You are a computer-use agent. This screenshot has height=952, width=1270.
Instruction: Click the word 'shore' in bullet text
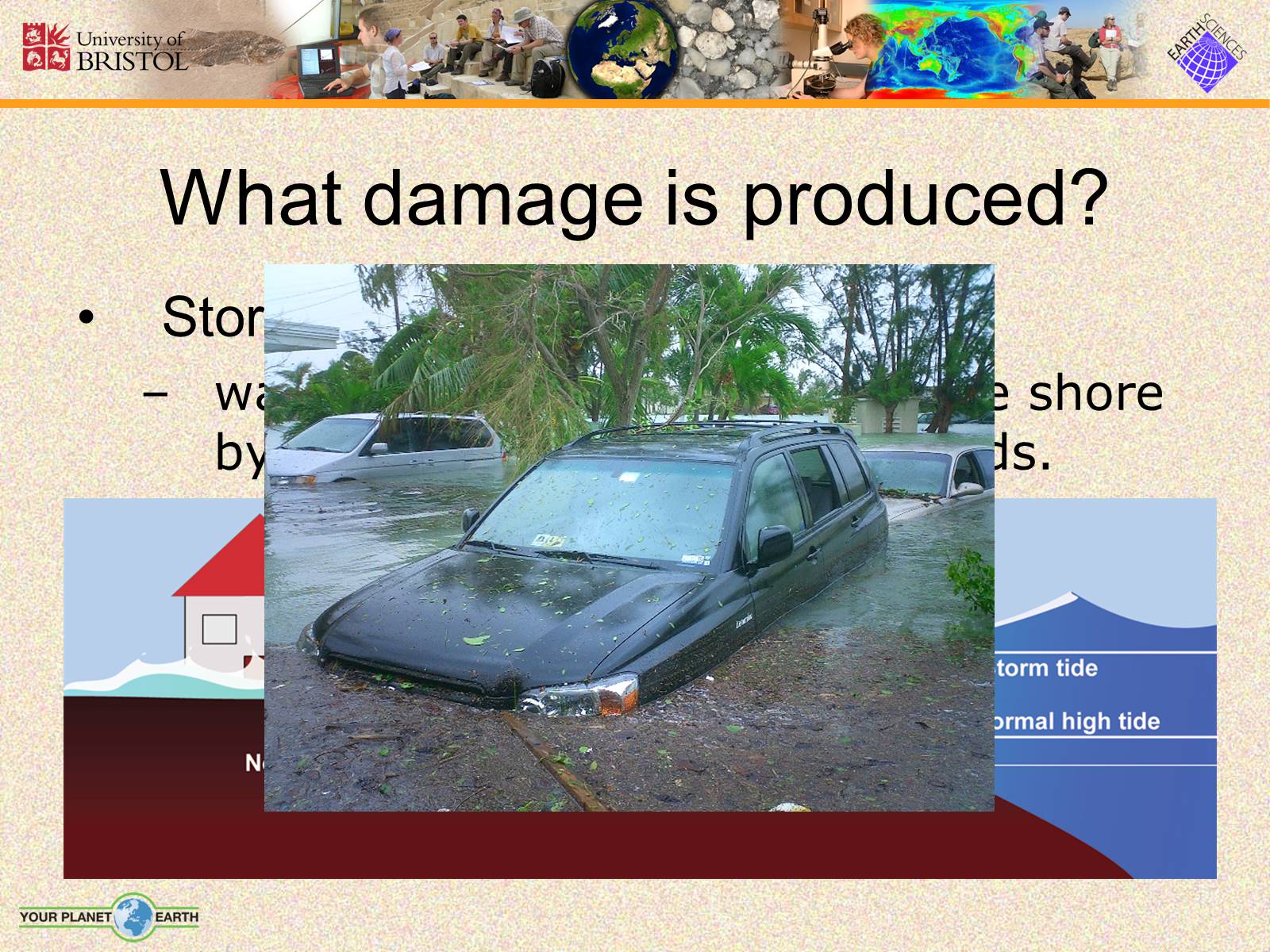(1095, 393)
